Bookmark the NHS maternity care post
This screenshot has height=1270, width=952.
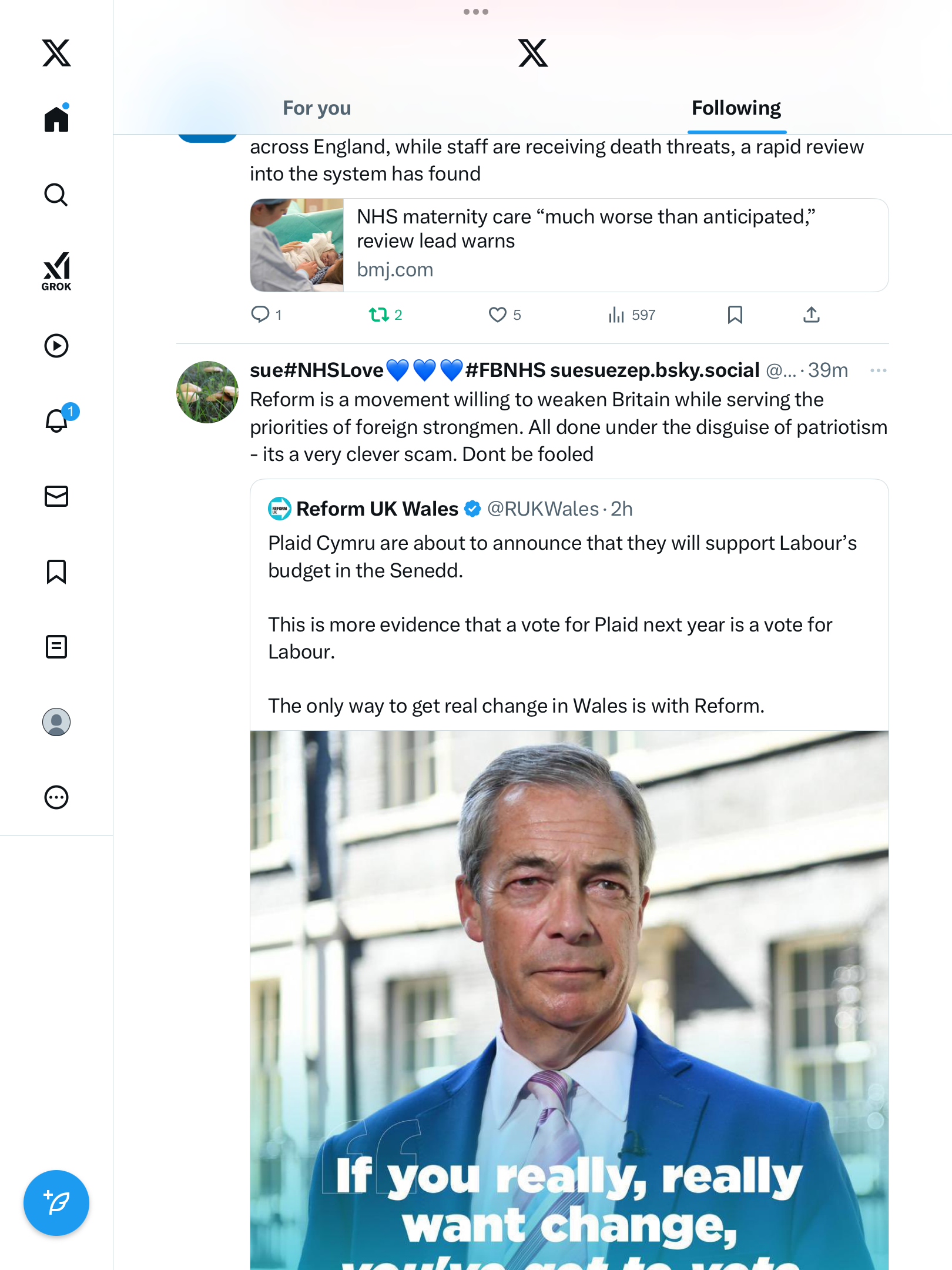click(x=735, y=315)
